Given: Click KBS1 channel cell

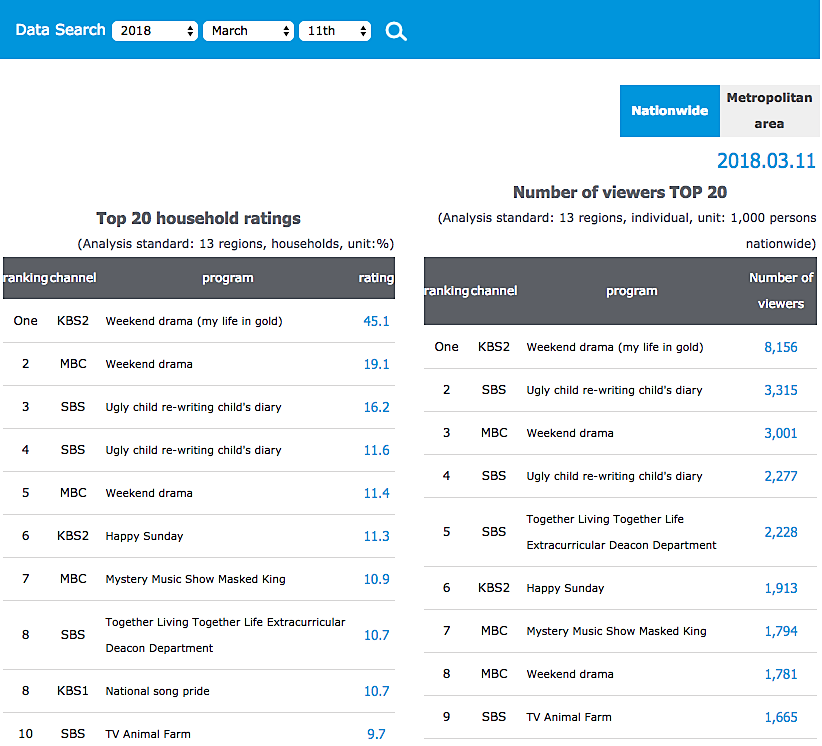Looking at the screenshot, I should pos(73,691).
